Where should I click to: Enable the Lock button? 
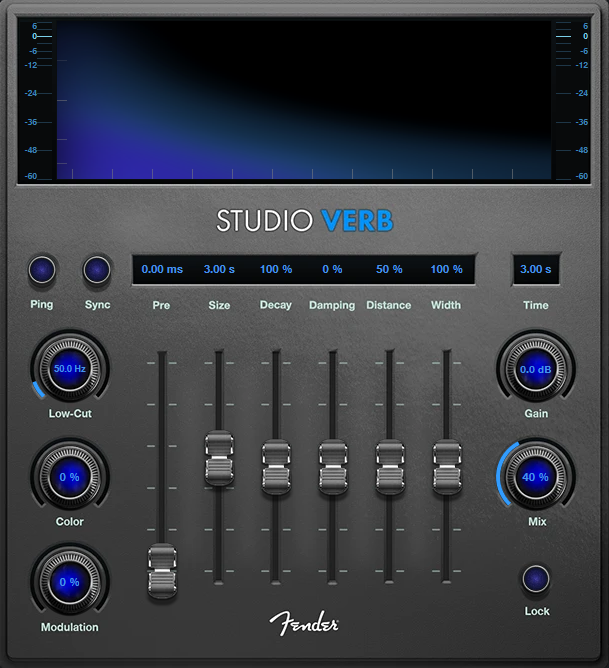(x=537, y=579)
